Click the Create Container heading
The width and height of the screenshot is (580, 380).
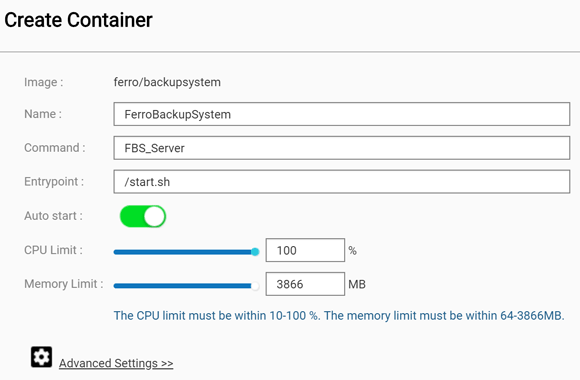[x=78, y=20]
